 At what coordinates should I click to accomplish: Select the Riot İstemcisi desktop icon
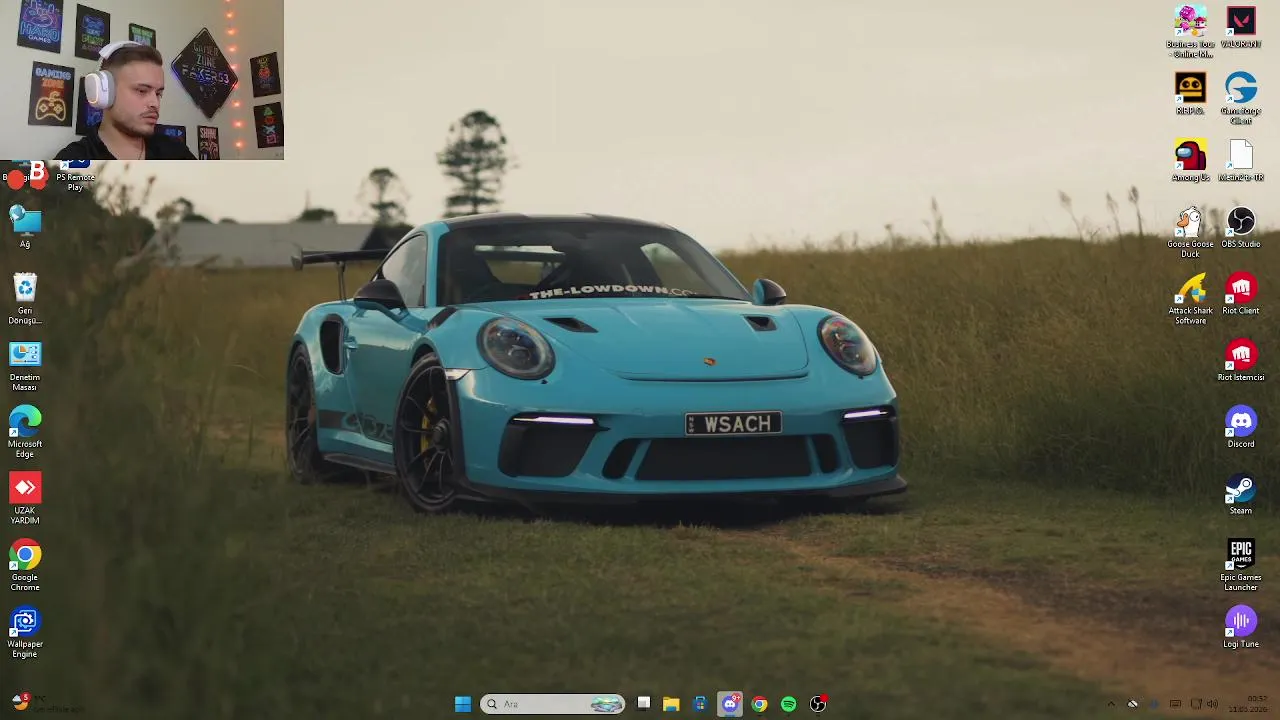point(1240,360)
